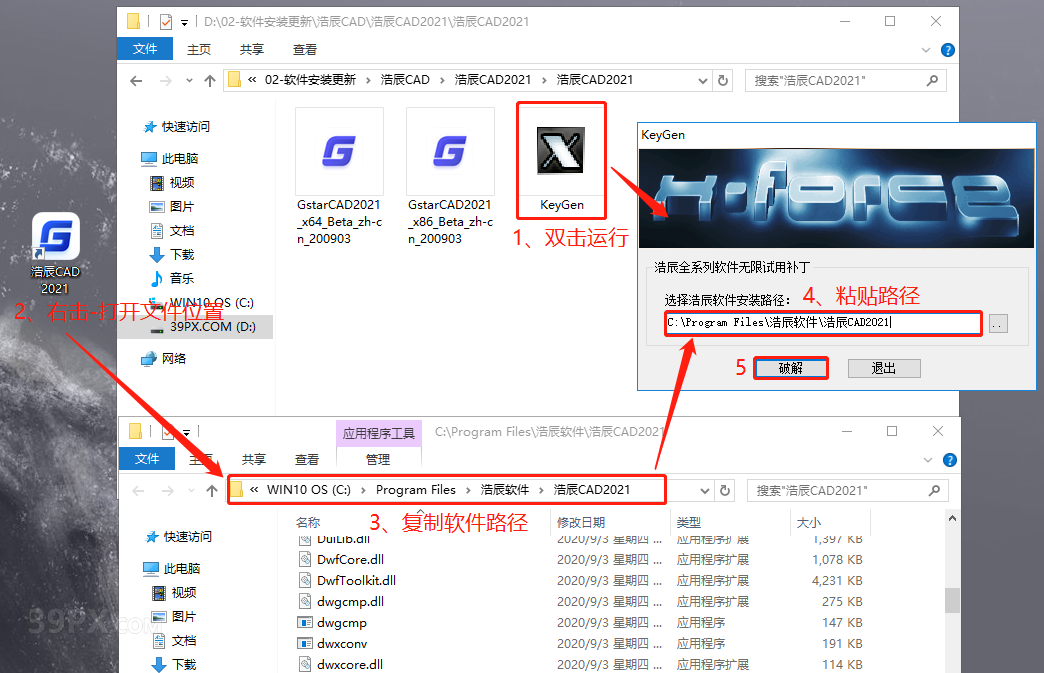Click the WIN10 OS (C:) breadcrumb in the bottom address bar

tap(309, 490)
